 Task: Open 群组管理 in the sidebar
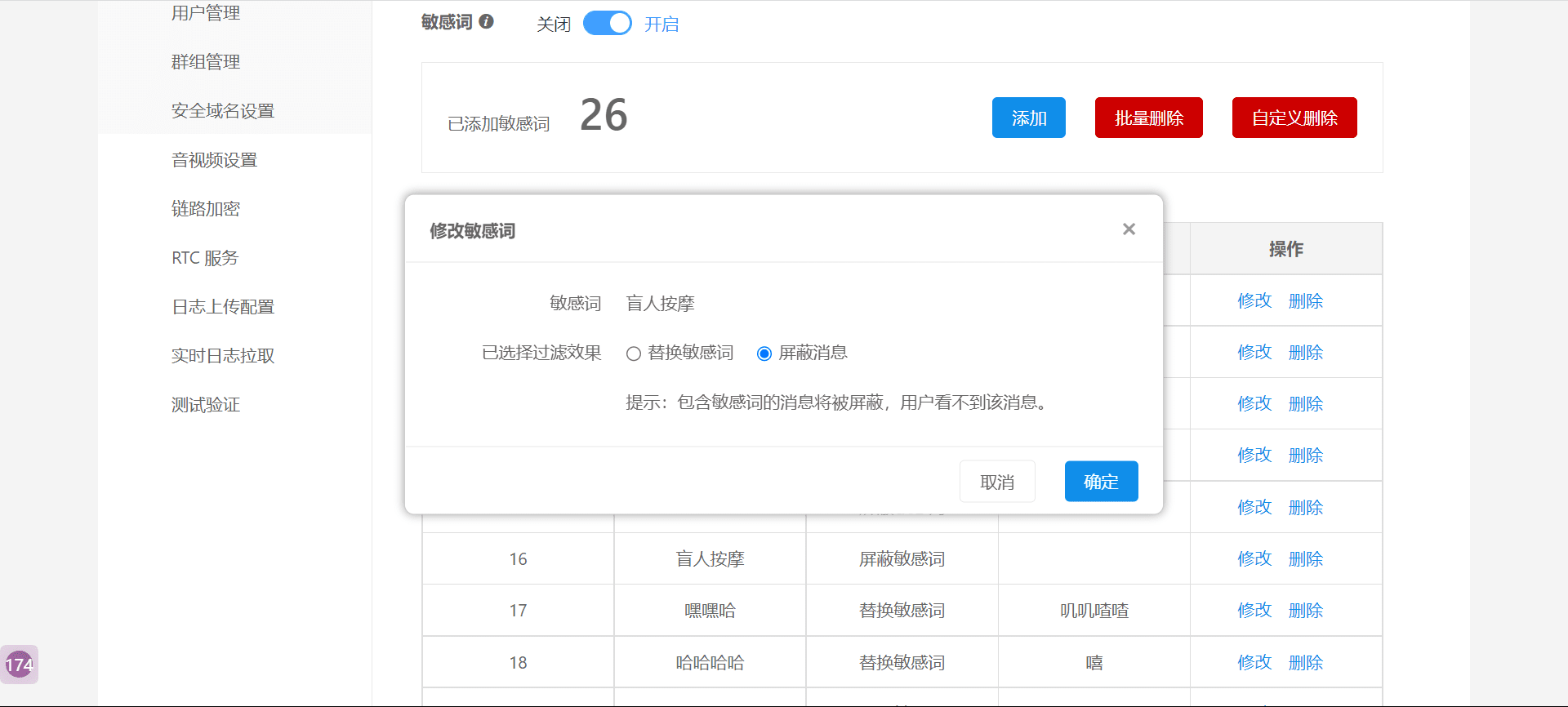(206, 62)
